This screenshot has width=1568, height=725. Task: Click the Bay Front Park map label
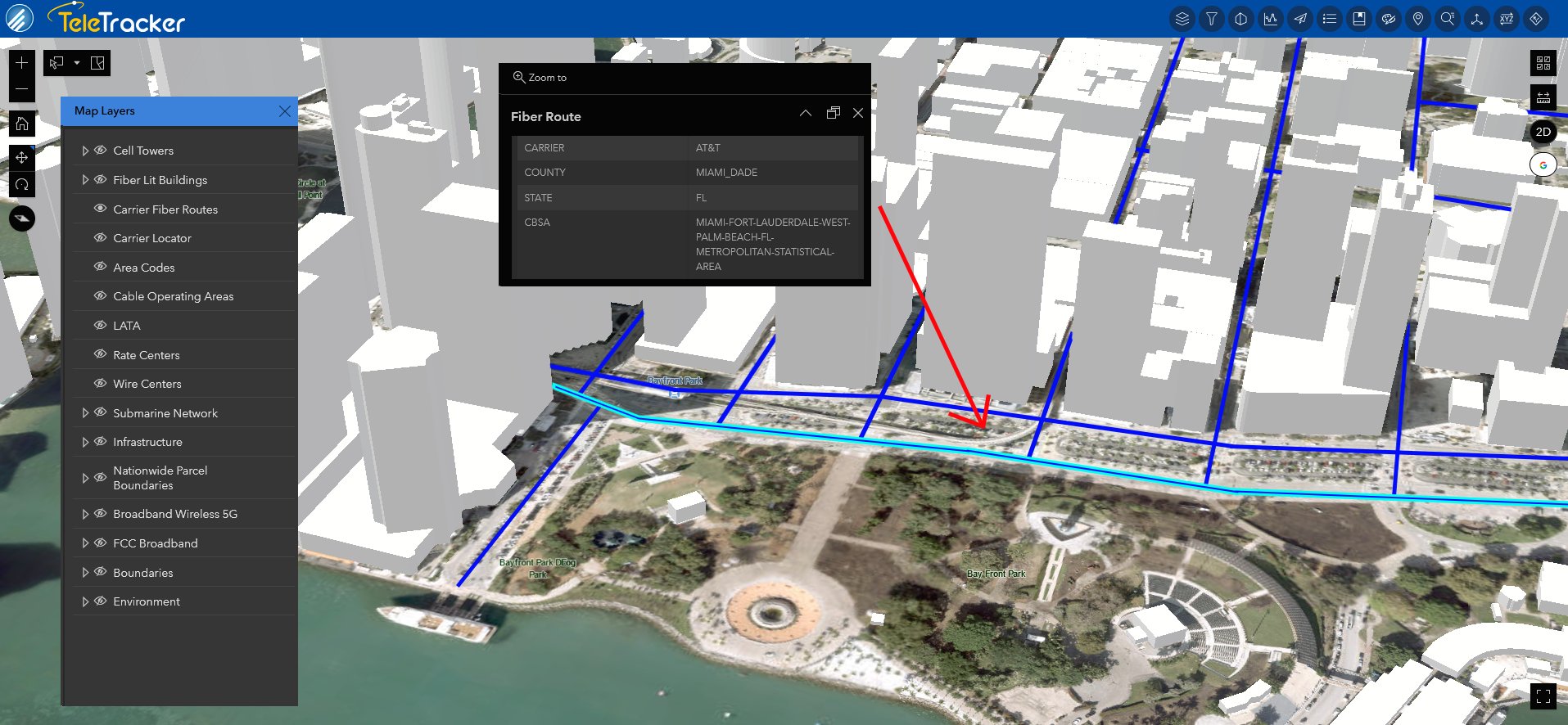coord(996,574)
